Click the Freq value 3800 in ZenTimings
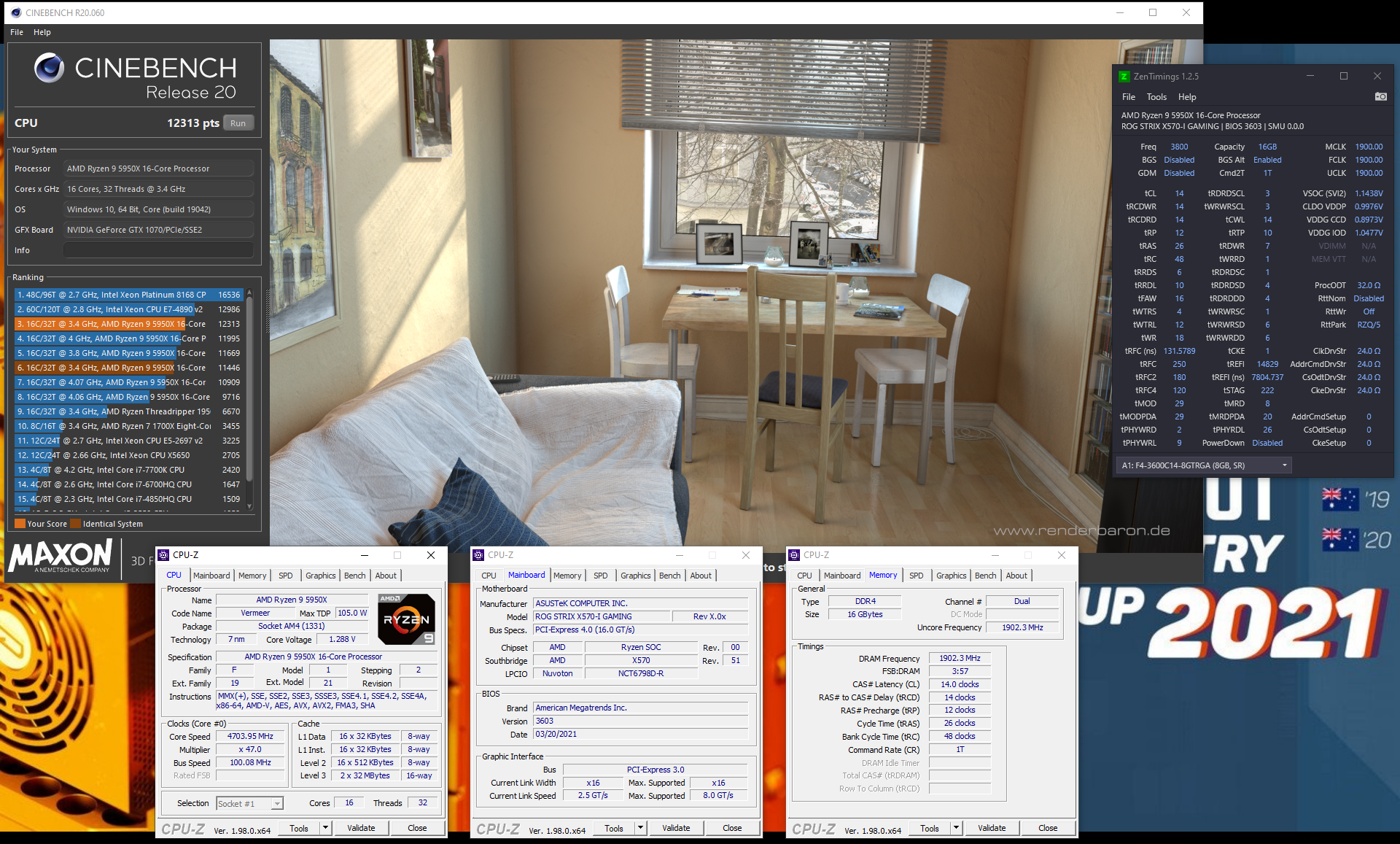 click(1179, 147)
